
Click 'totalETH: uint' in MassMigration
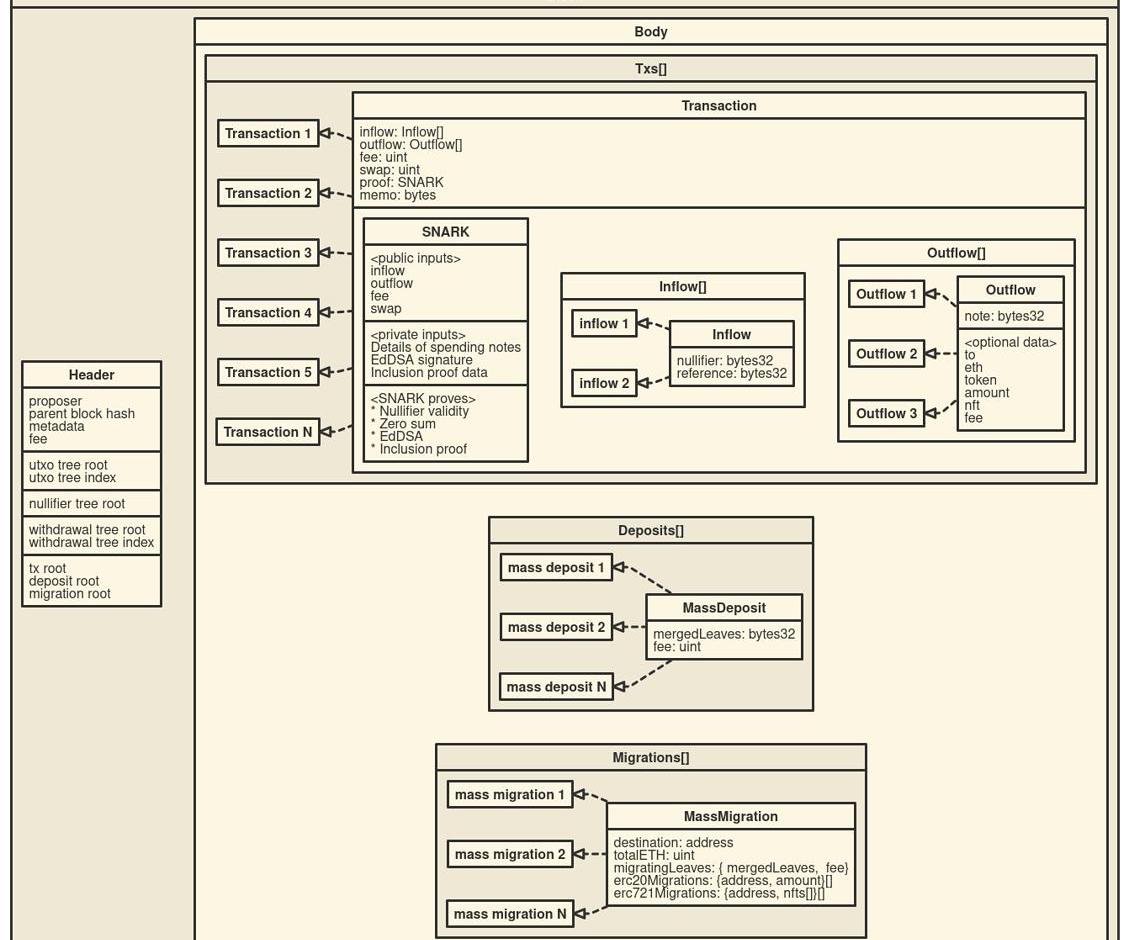[x=654, y=855]
